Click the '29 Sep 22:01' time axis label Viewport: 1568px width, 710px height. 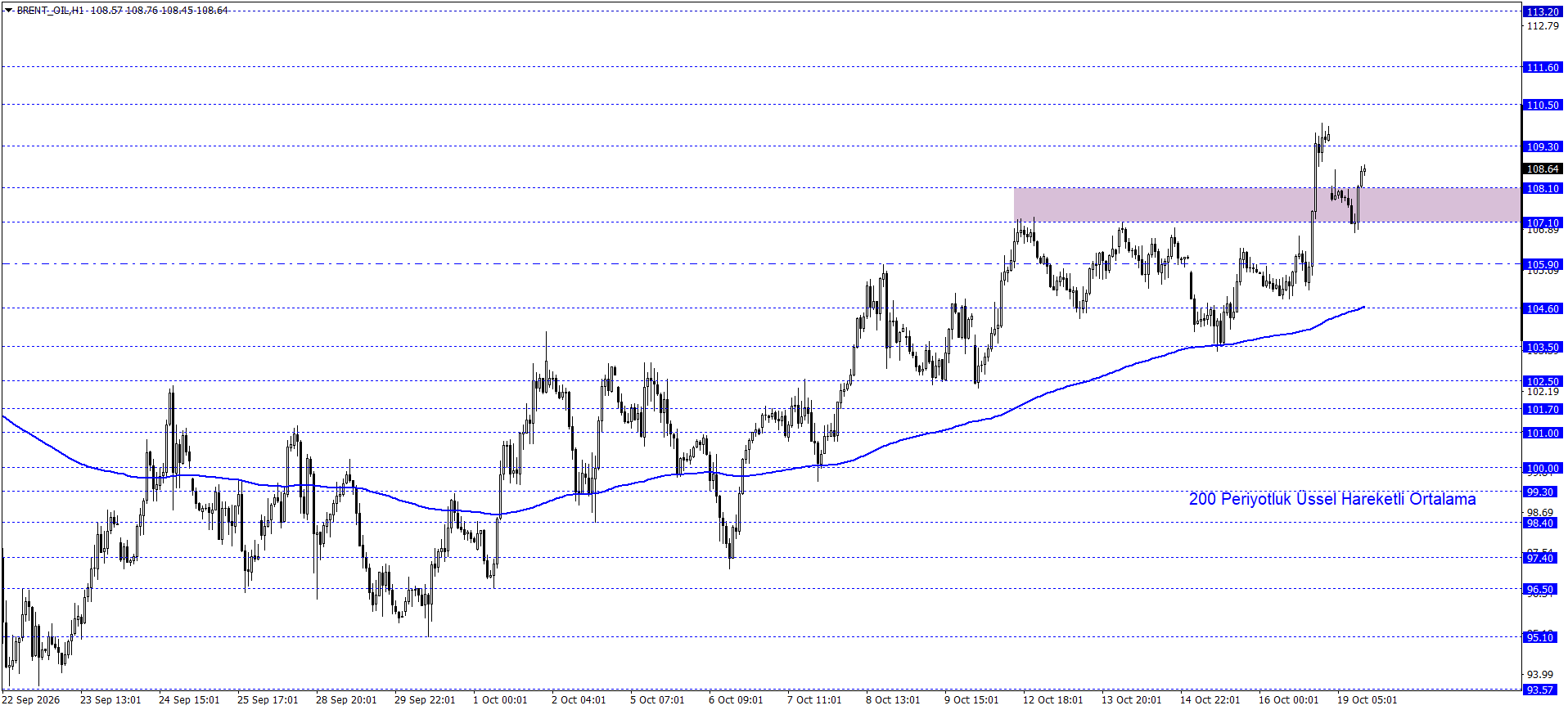tap(425, 699)
